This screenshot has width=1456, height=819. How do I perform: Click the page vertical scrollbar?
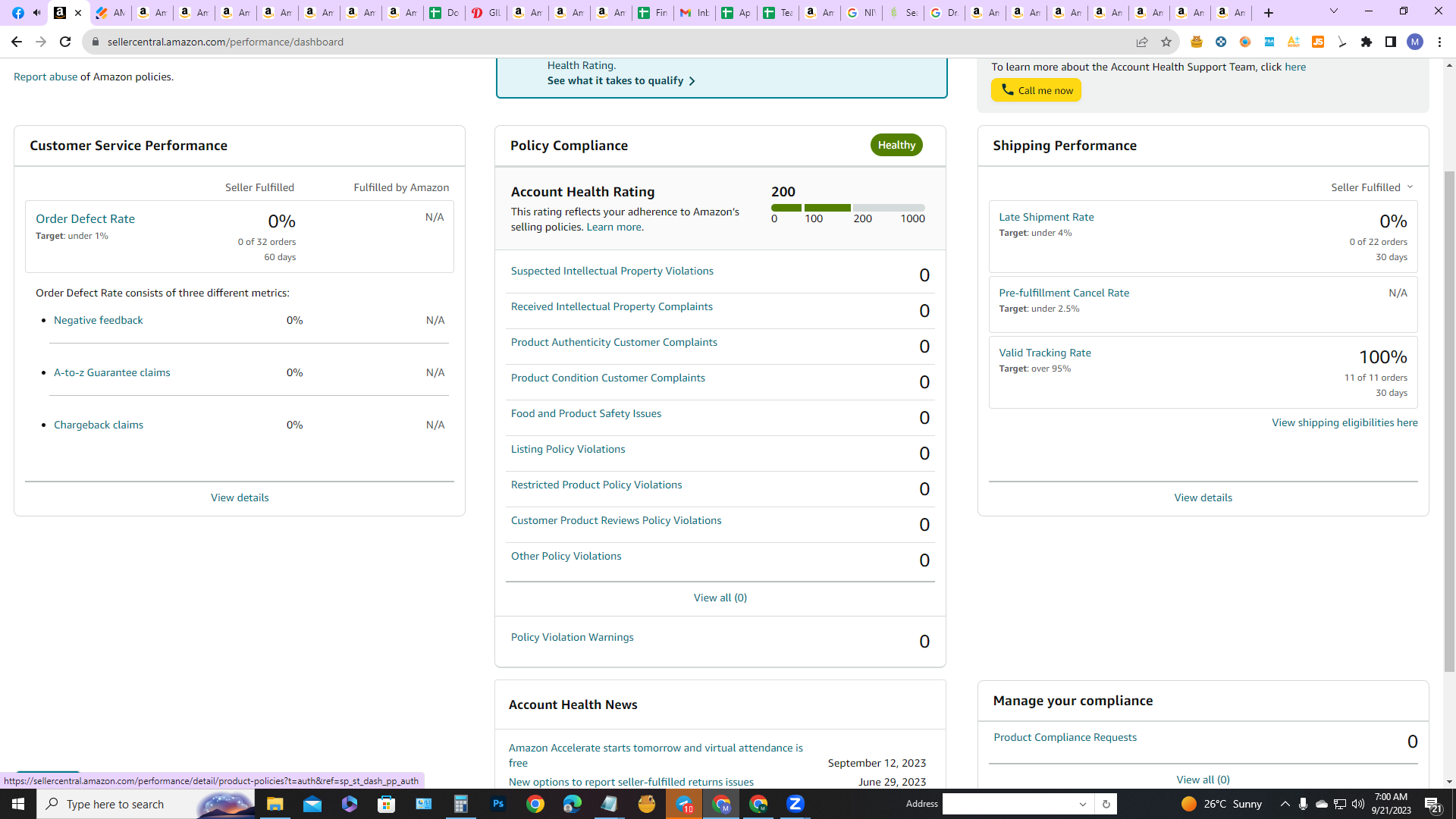1449,422
